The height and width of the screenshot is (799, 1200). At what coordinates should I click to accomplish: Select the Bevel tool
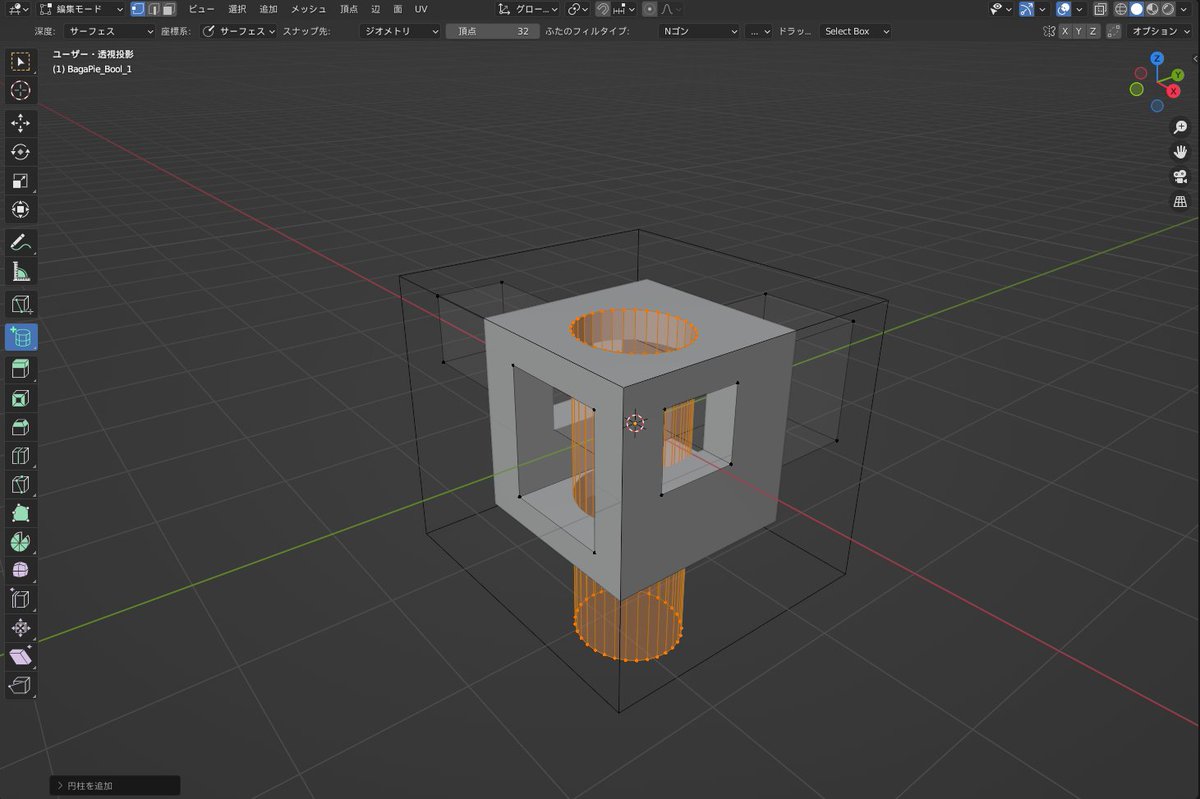(x=20, y=427)
